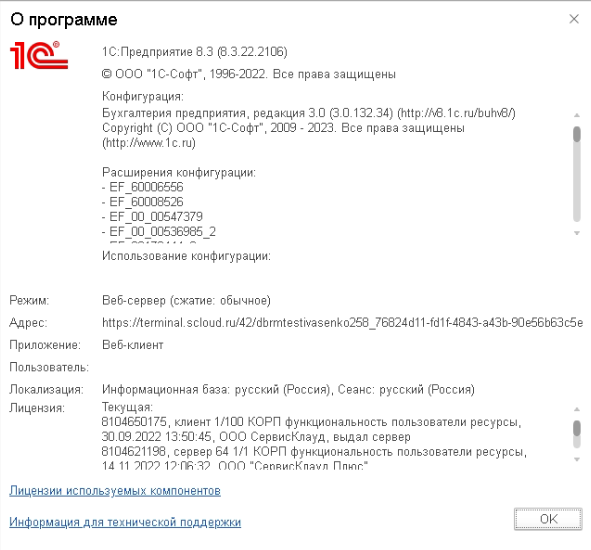
Task: Click configuration box scroll down arrow
Action: (x=576, y=233)
